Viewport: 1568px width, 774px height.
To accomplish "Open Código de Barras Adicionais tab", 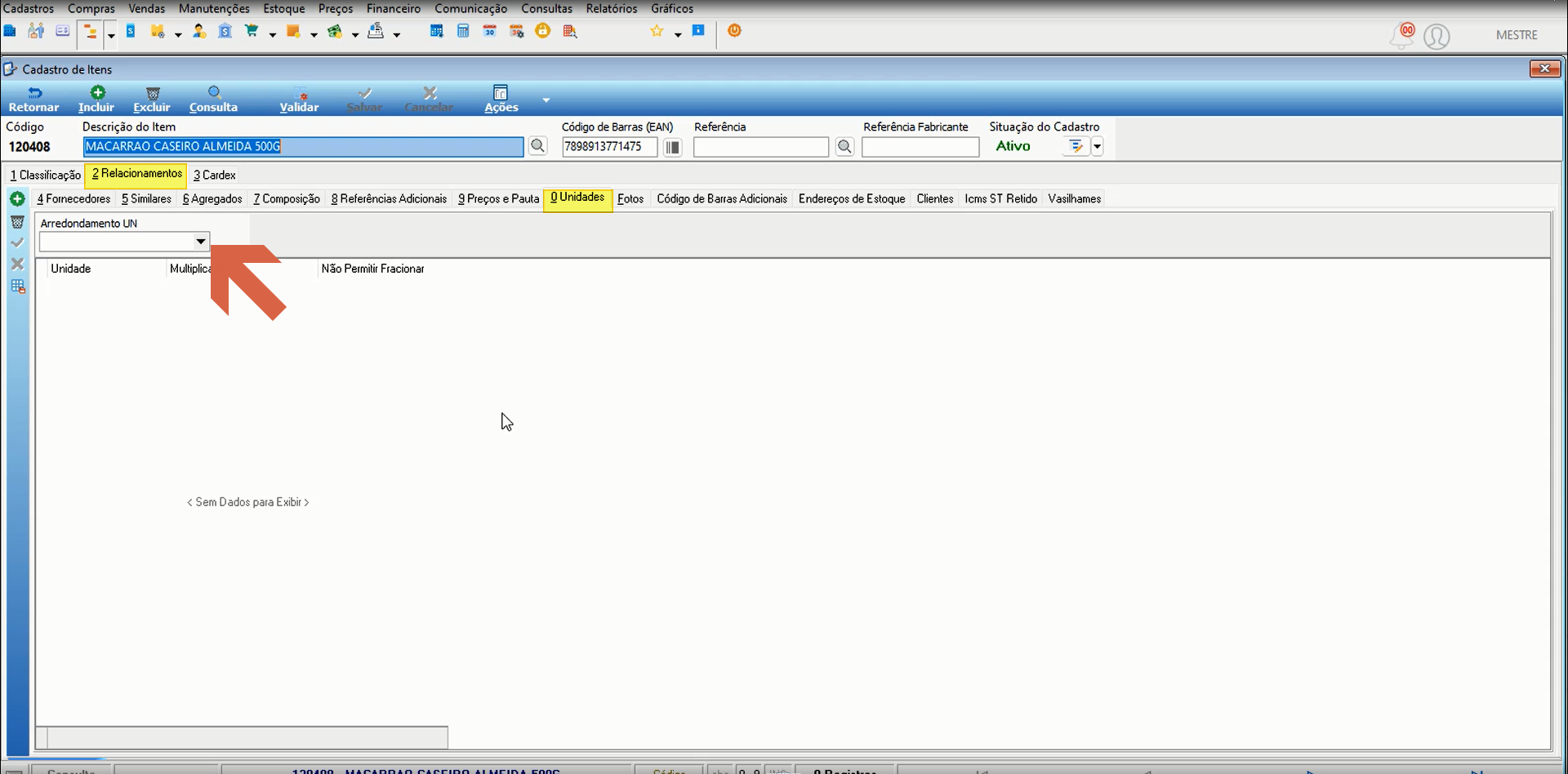I will pos(722,198).
